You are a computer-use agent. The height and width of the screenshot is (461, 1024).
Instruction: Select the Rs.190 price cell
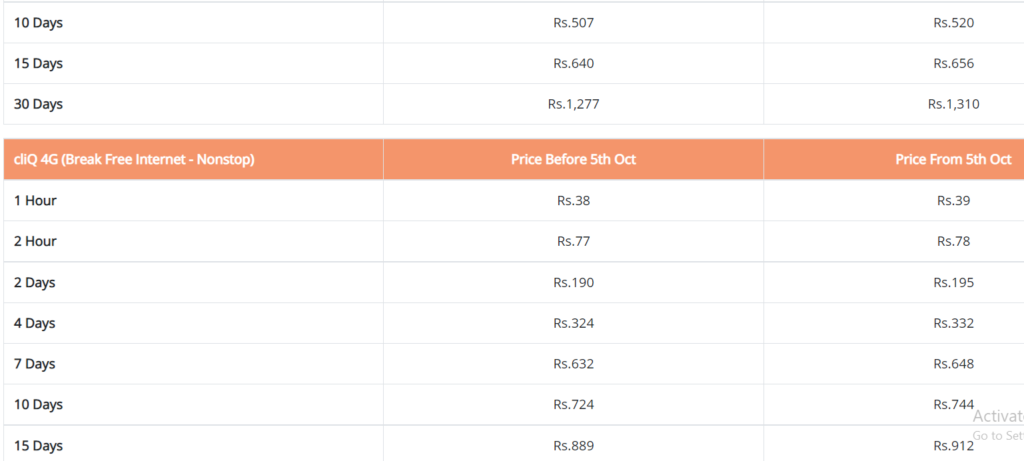(573, 283)
